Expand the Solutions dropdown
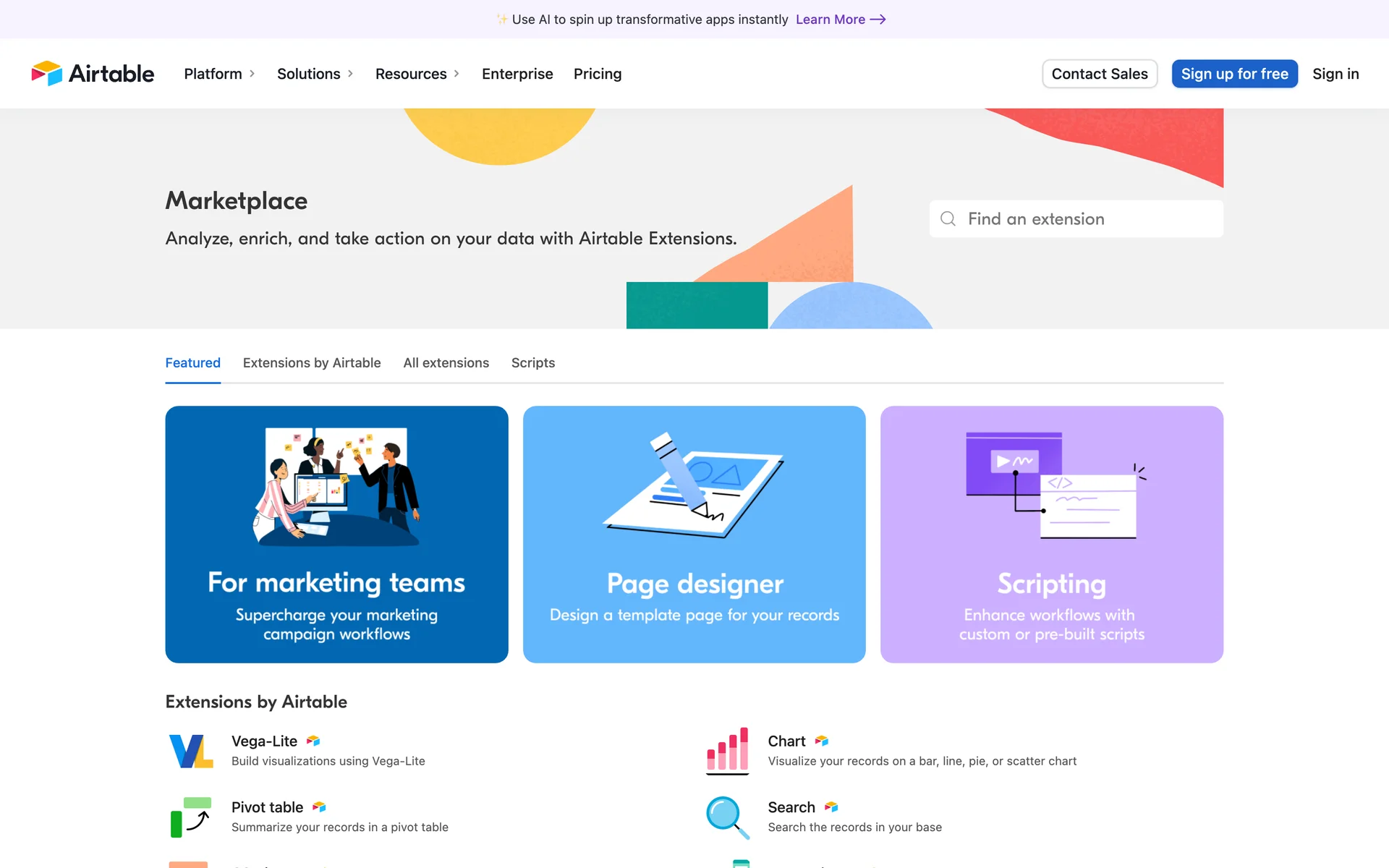This screenshot has height=868, width=1389. 315,74
